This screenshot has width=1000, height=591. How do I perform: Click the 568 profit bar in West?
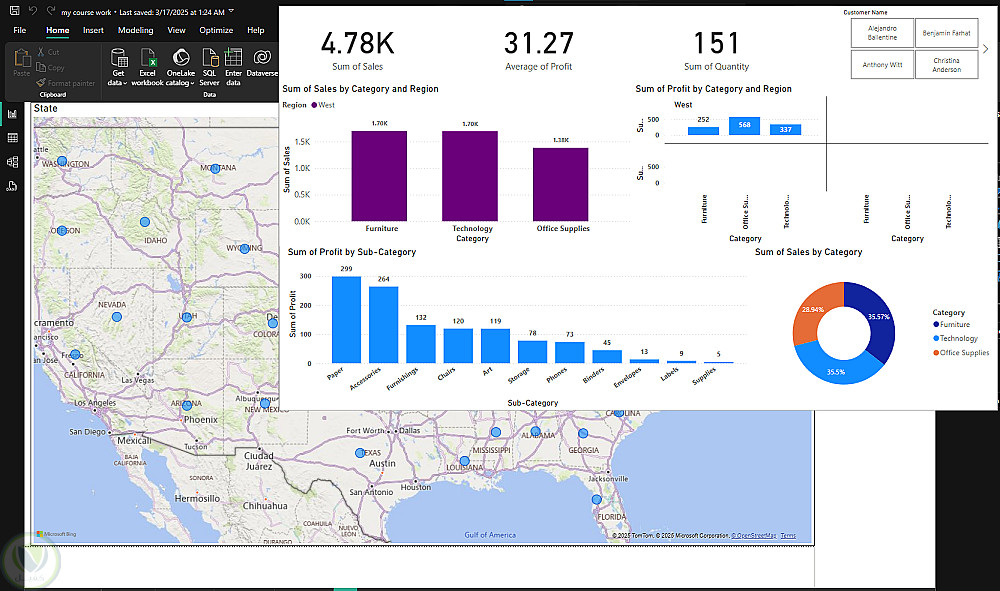744,126
